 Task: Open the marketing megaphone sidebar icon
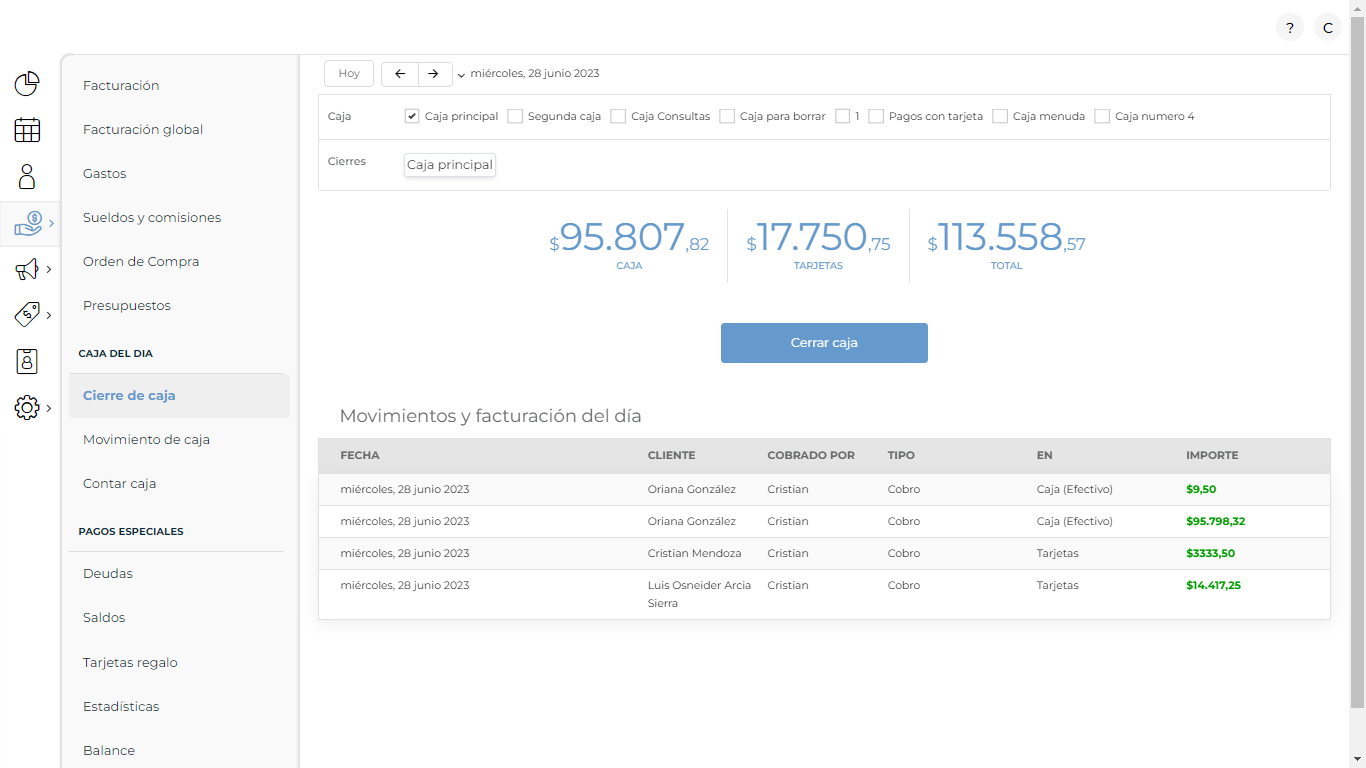pos(27,269)
